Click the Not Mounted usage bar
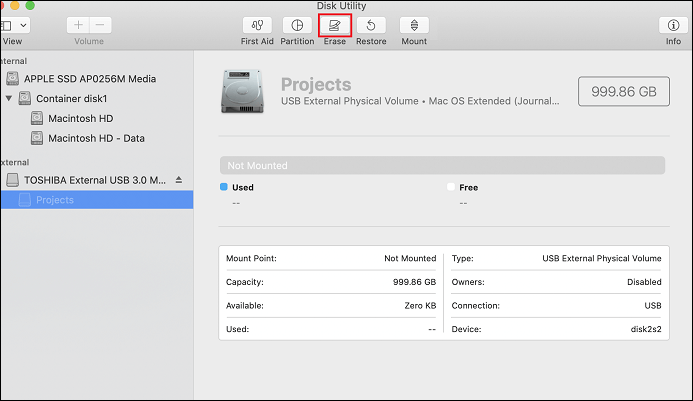693x401 pixels. pyautogui.click(x=441, y=165)
